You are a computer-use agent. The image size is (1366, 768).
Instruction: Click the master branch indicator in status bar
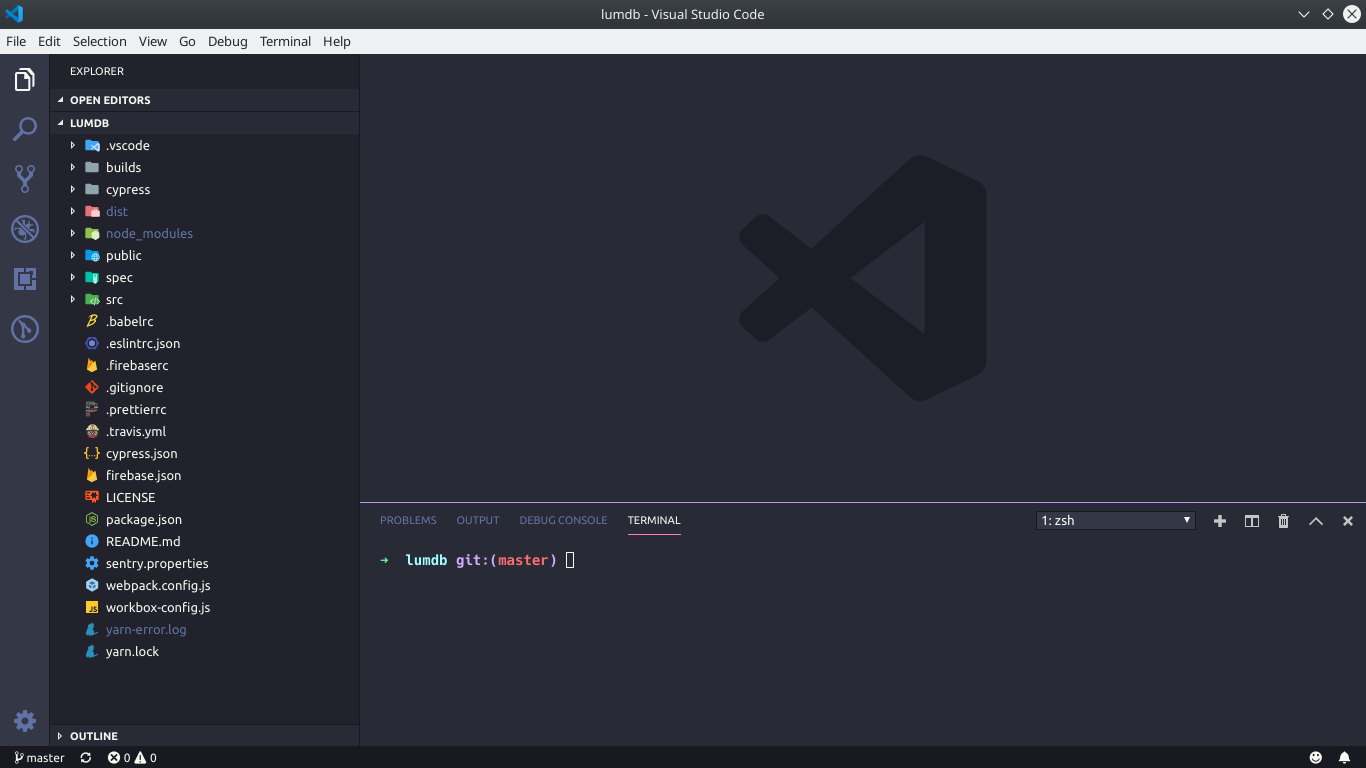(x=39, y=758)
